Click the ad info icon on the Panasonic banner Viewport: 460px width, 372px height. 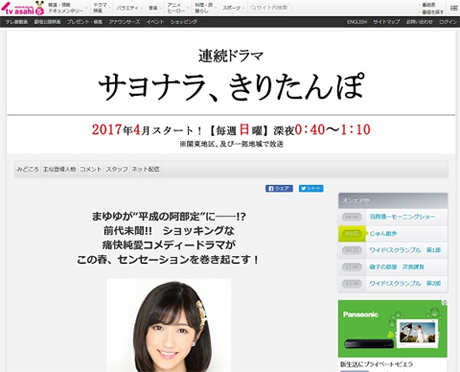pyautogui.click(x=444, y=303)
